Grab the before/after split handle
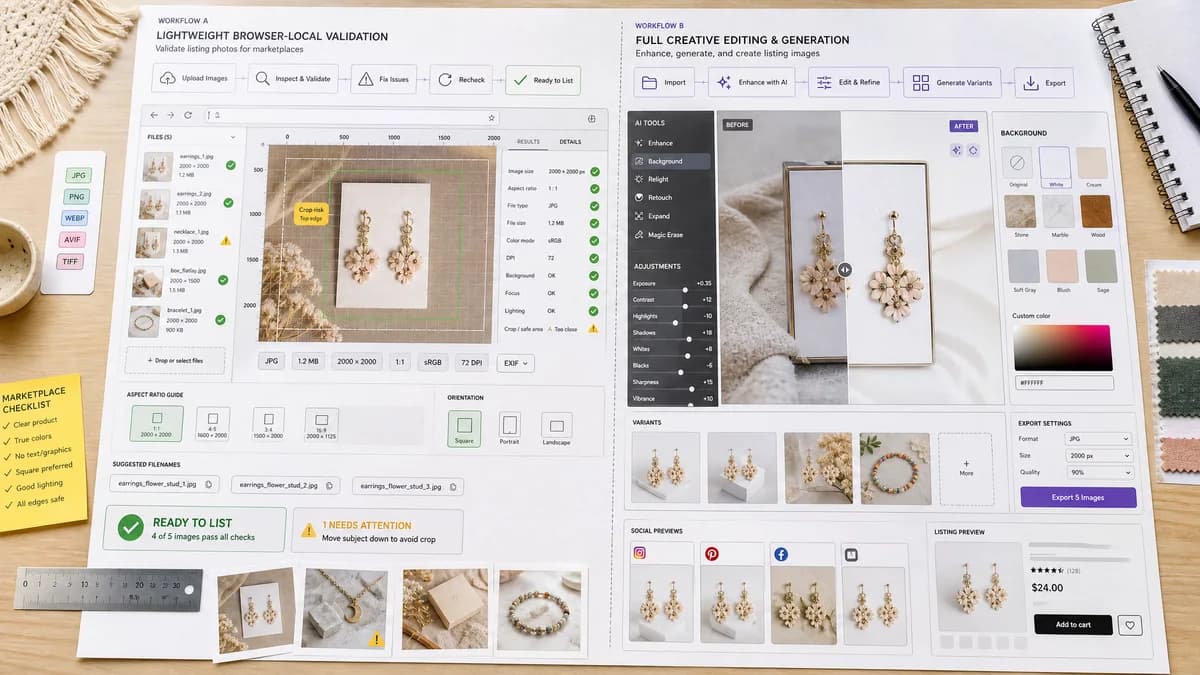 (x=844, y=269)
